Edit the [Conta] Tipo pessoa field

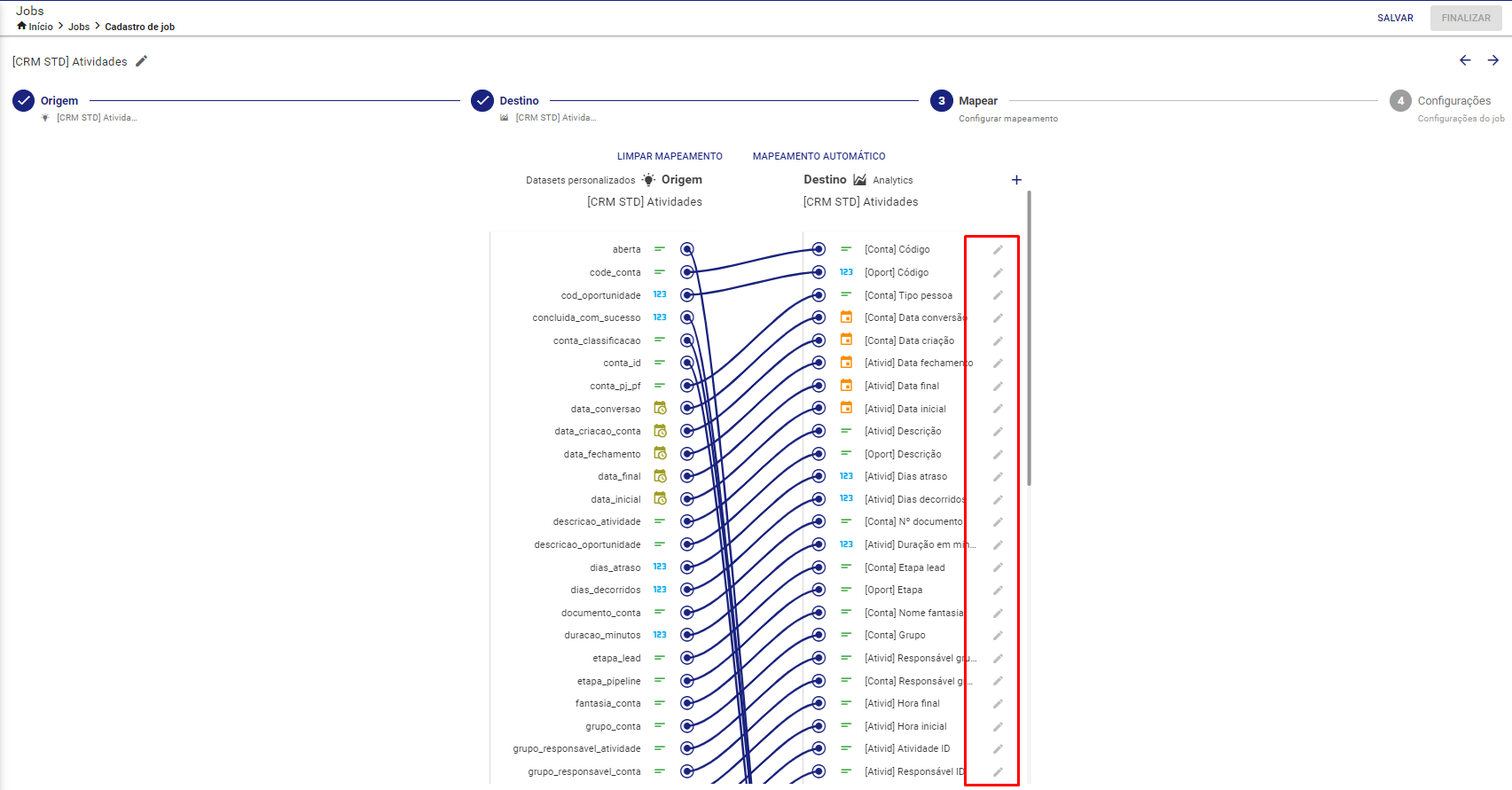(998, 295)
